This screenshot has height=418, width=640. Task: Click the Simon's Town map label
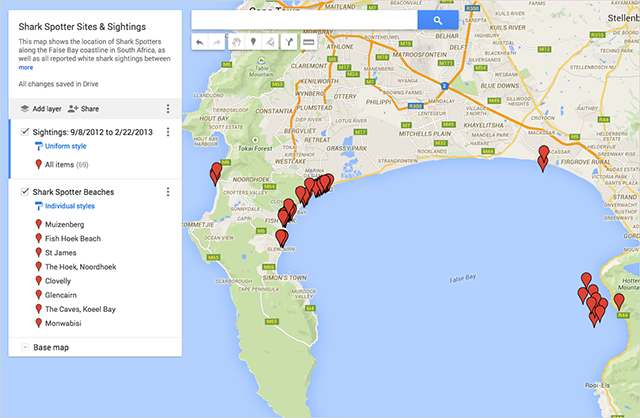pyautogui.click(x=284, y=278)
